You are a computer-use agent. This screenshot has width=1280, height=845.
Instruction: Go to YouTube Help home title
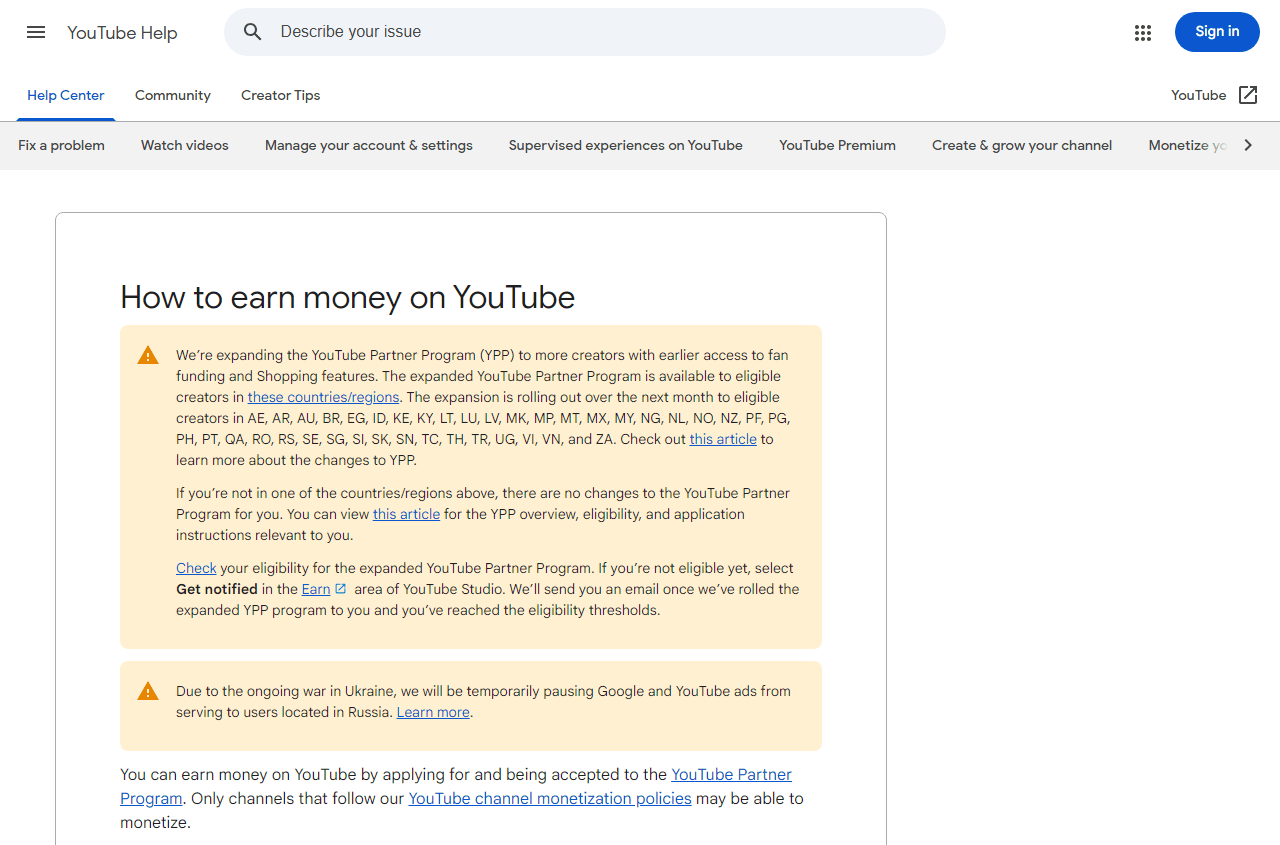point(122,33)
